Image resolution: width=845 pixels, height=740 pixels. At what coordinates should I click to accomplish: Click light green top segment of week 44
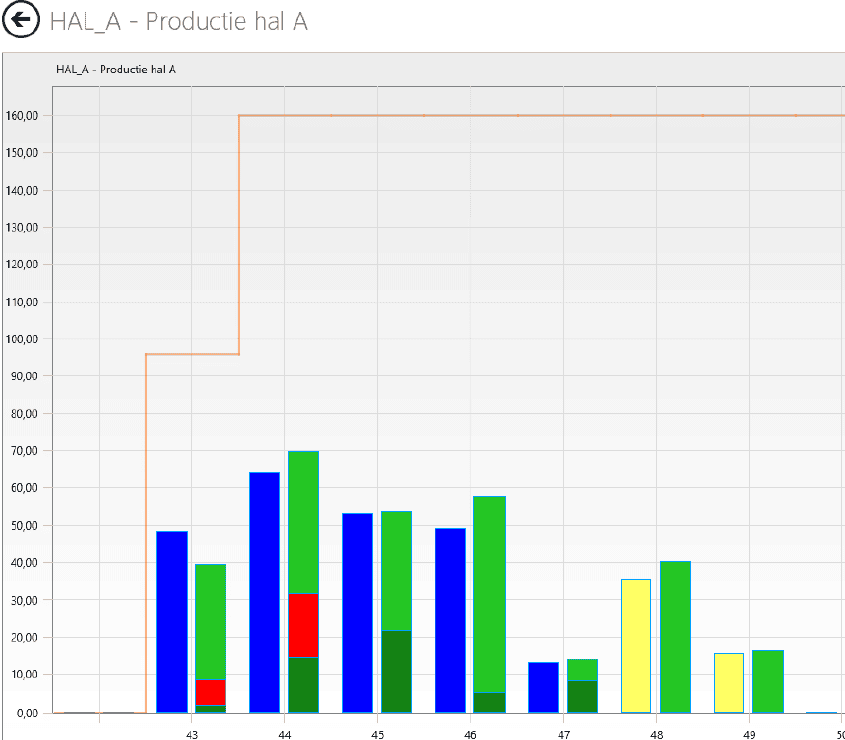click(303, 522)
